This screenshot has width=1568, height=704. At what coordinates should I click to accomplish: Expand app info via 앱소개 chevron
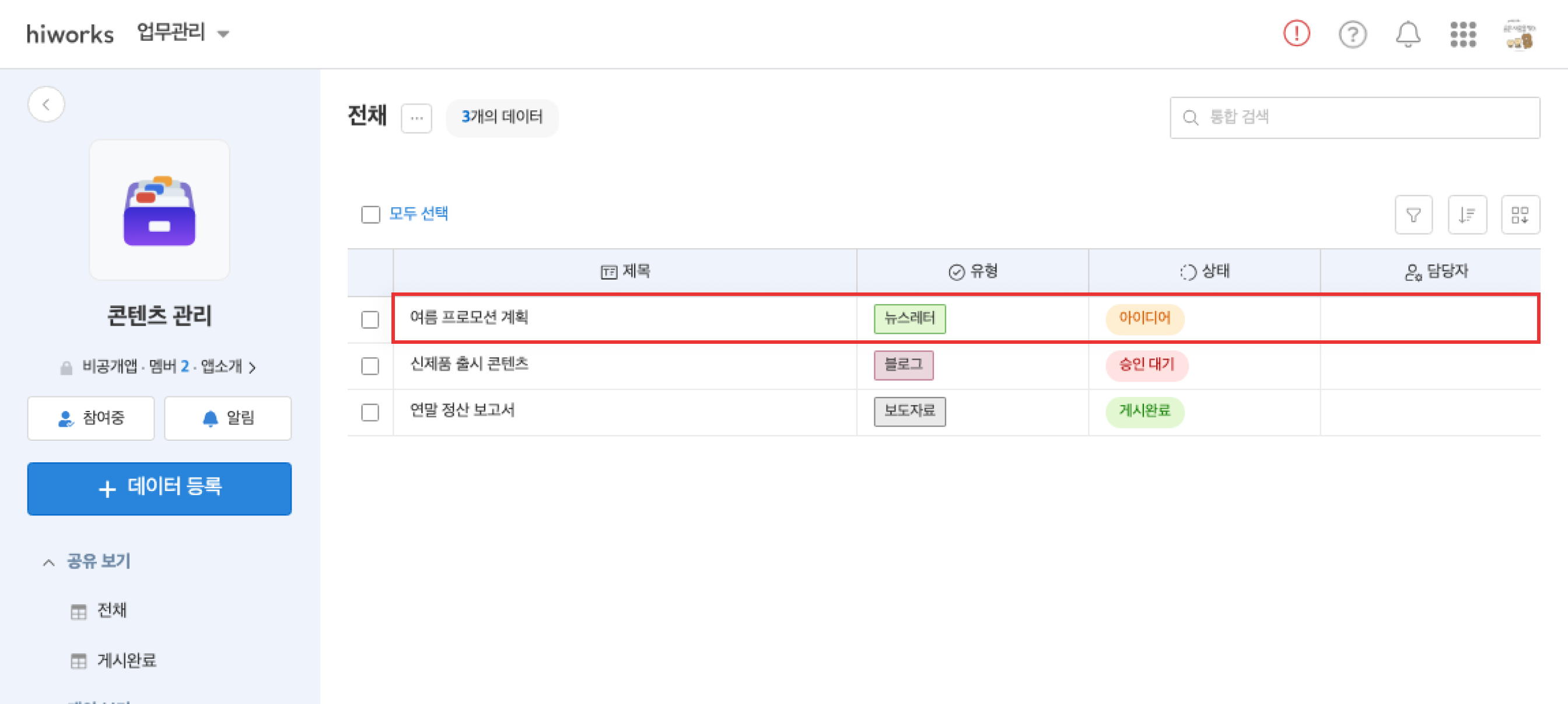click(252, 367)
